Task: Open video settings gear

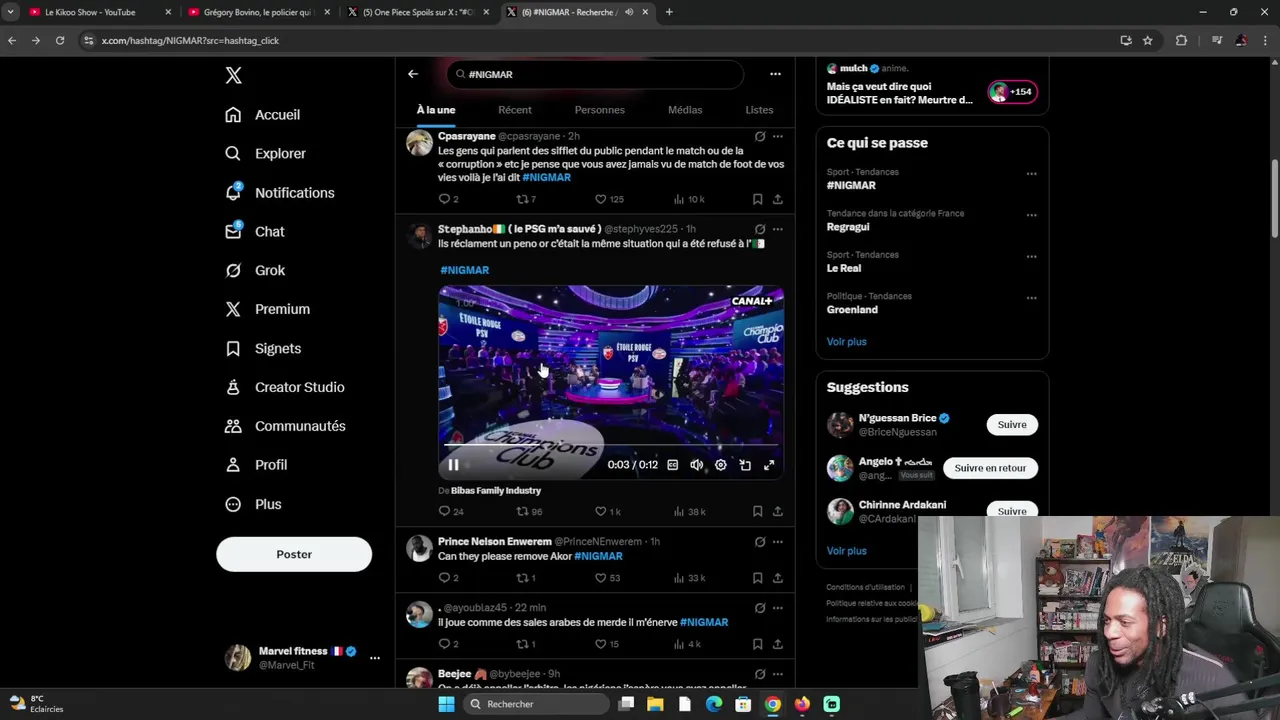Action: 721,465
